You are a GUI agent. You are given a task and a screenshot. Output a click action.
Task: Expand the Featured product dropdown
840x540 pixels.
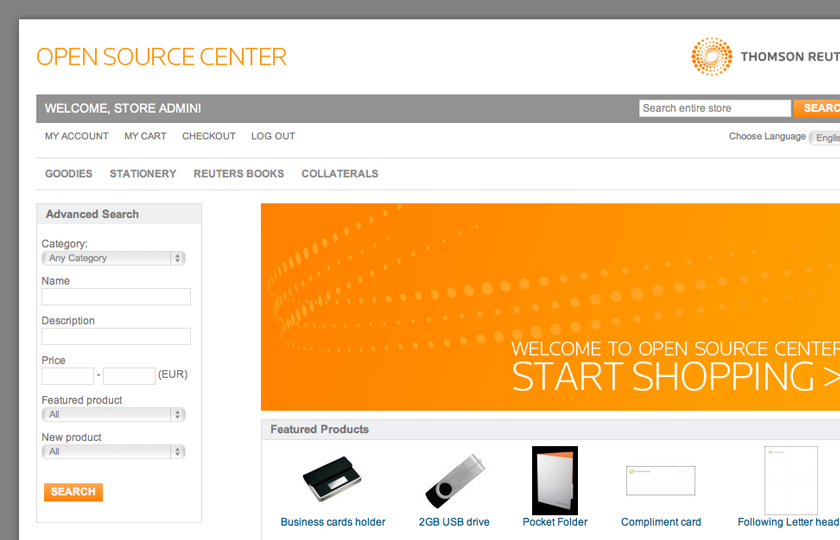pyautogui.click(x=114, y=415)
